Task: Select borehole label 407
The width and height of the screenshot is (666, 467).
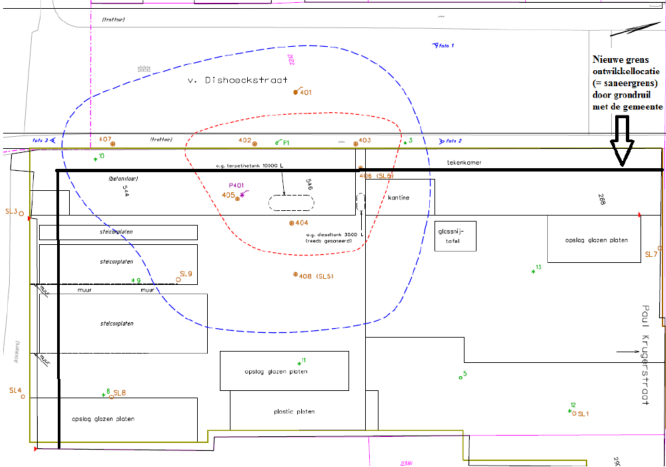Action: point(105,139)
